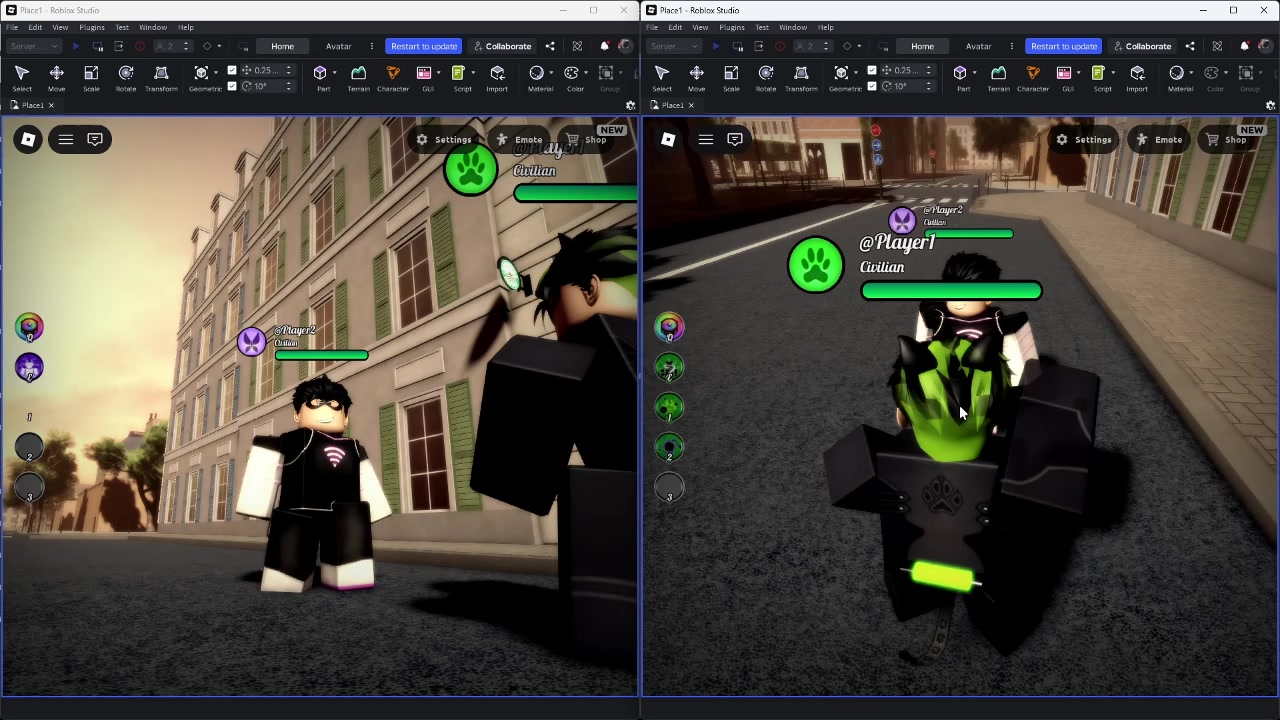Pick the Transform tool in right Studio window
Image resolution: width=1280 pixels, height=720 pixels.
click(x=801, y=78)
